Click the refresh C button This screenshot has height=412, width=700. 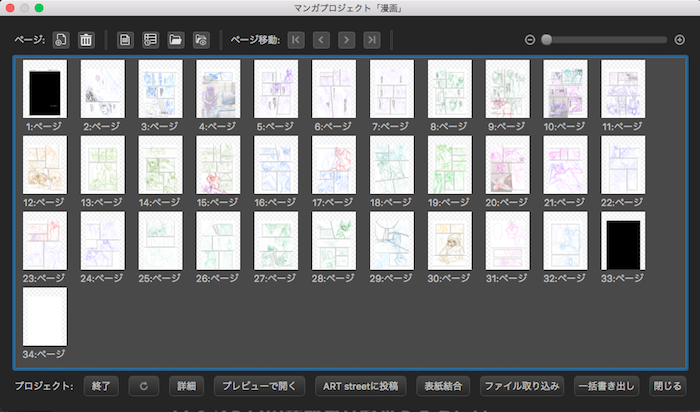click(144, 386)
